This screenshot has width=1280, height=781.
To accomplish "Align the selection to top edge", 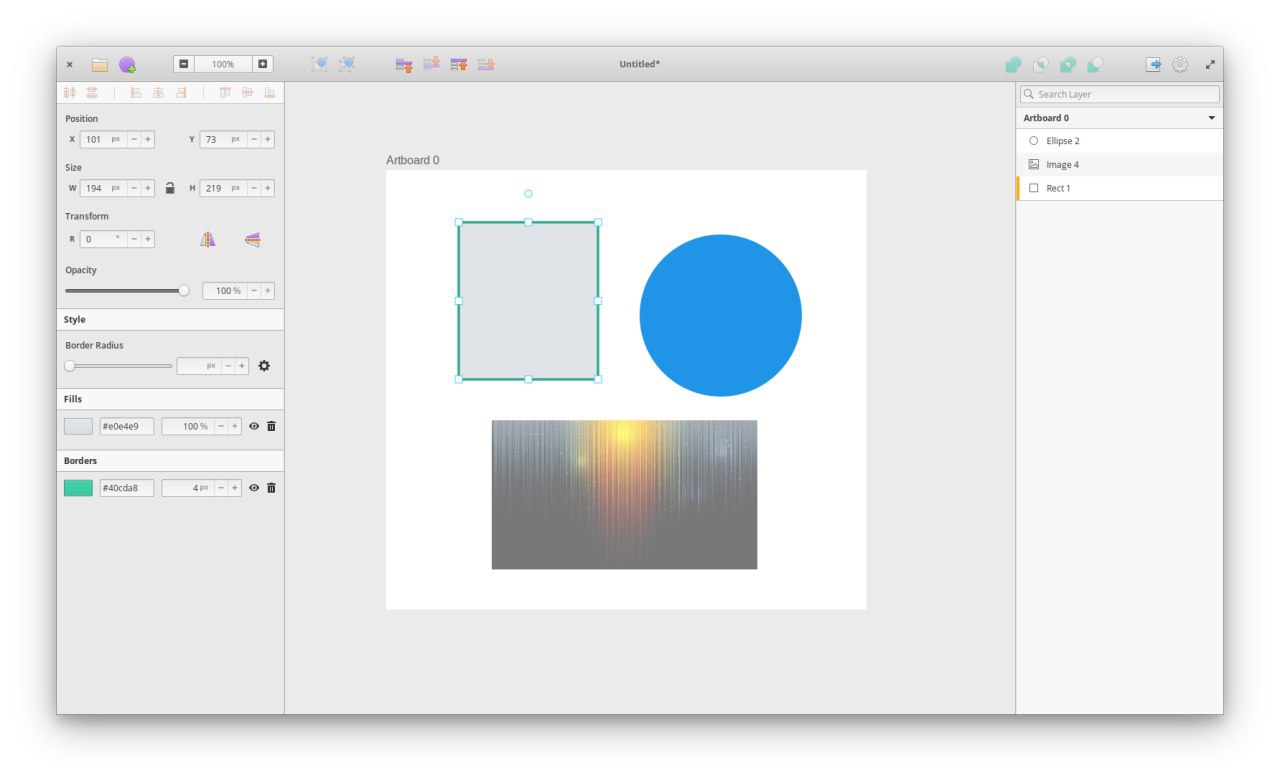I will (225, 92).
